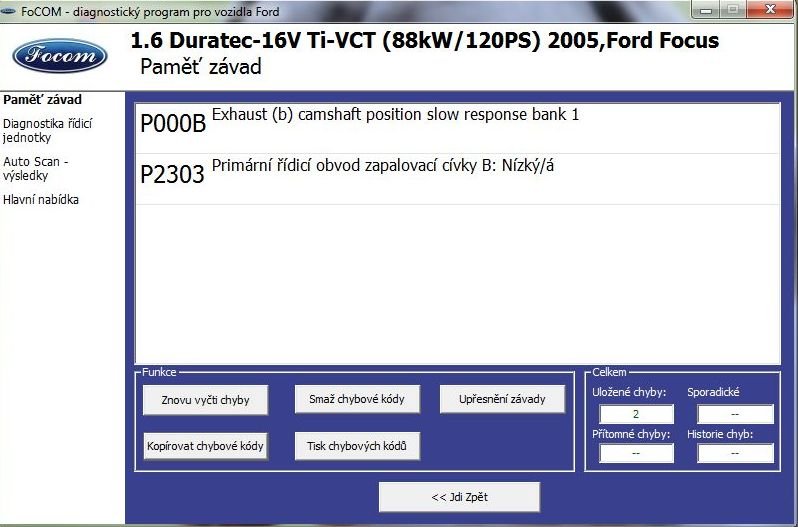Return to Hlavní nabídka from the sidebar

41,200
